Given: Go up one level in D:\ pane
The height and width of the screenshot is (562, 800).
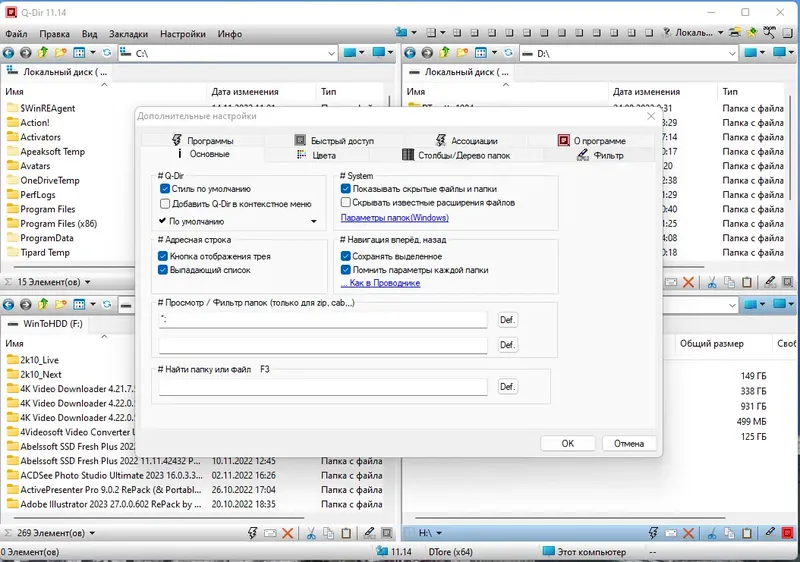Looking at the screenshot, I should (x=444, y=53).
